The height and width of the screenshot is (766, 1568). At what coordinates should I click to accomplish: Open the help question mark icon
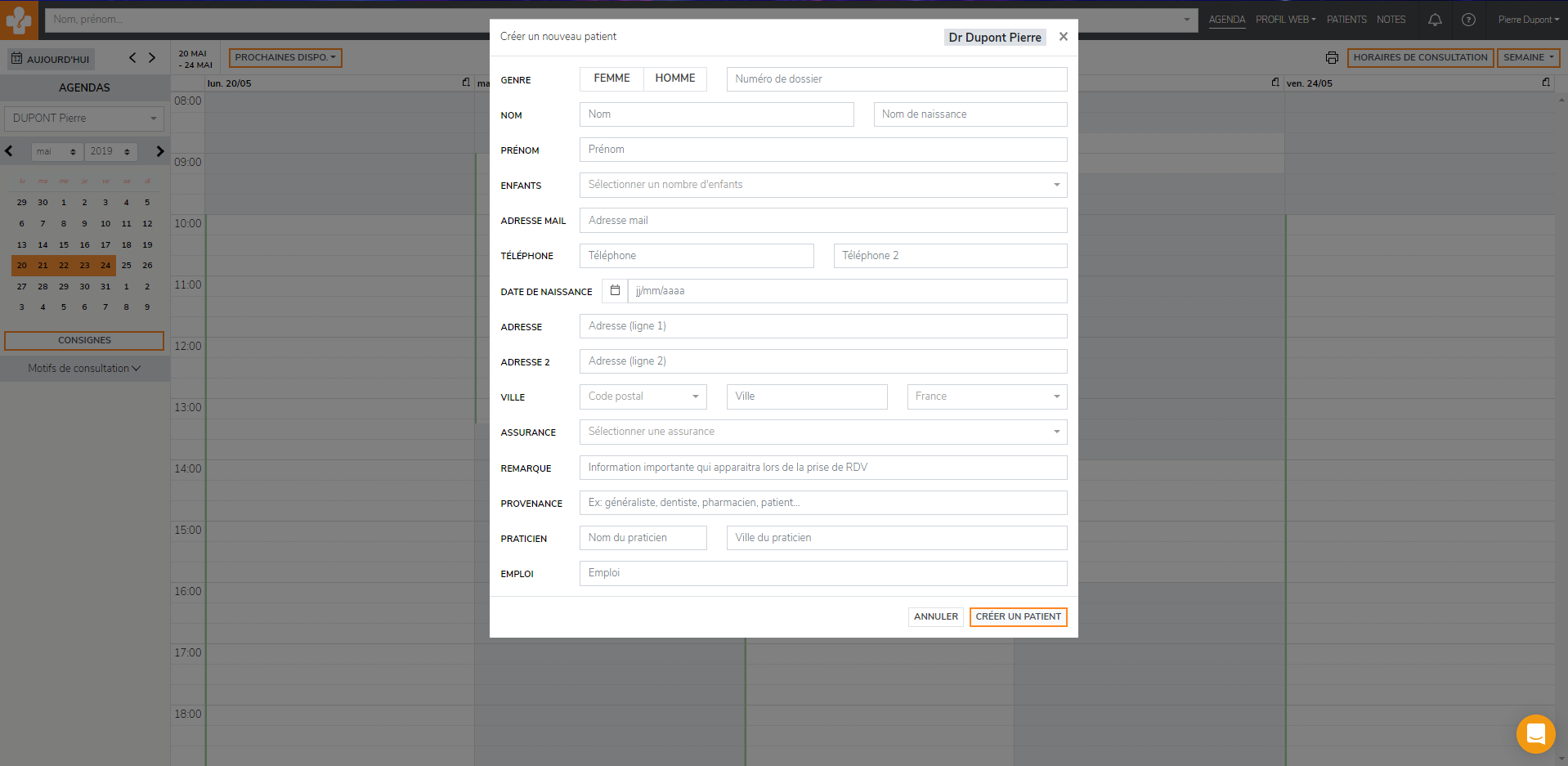click(1468, 20)
